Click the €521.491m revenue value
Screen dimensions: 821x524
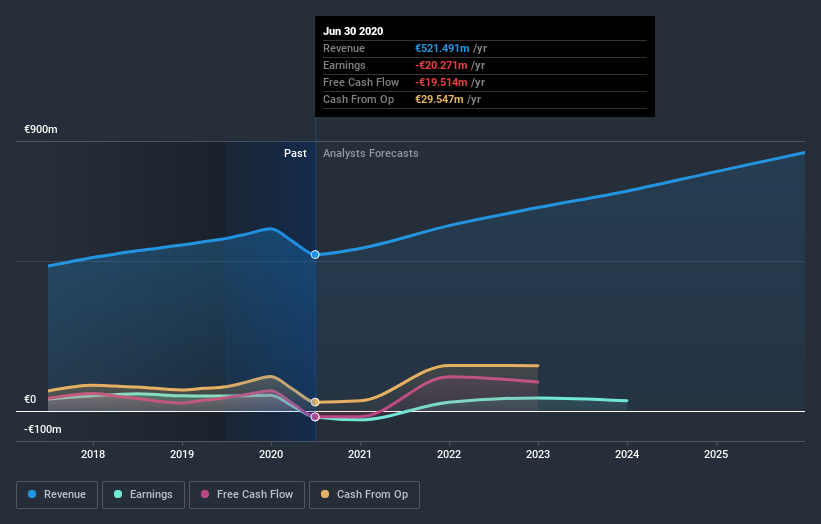(x=442, y=48)
